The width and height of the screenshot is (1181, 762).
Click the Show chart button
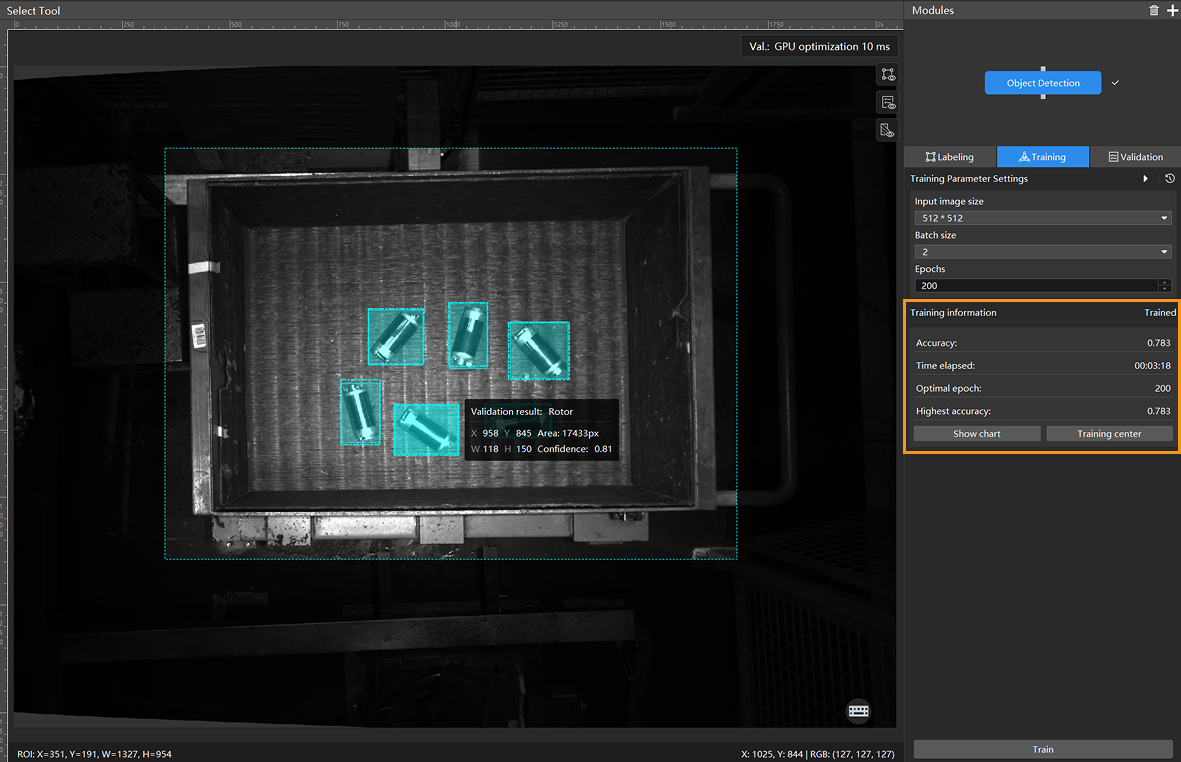click(x=977, y=434)
